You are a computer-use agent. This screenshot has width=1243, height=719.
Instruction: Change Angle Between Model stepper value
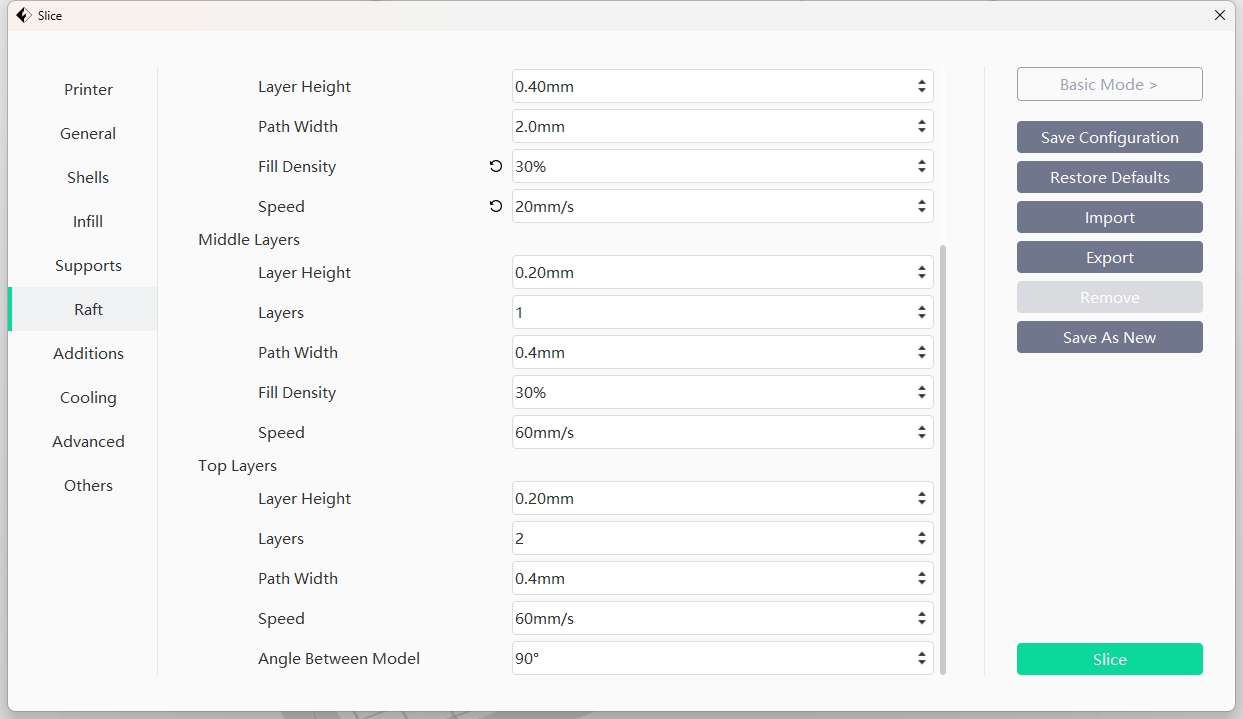[x=921, y=659]
